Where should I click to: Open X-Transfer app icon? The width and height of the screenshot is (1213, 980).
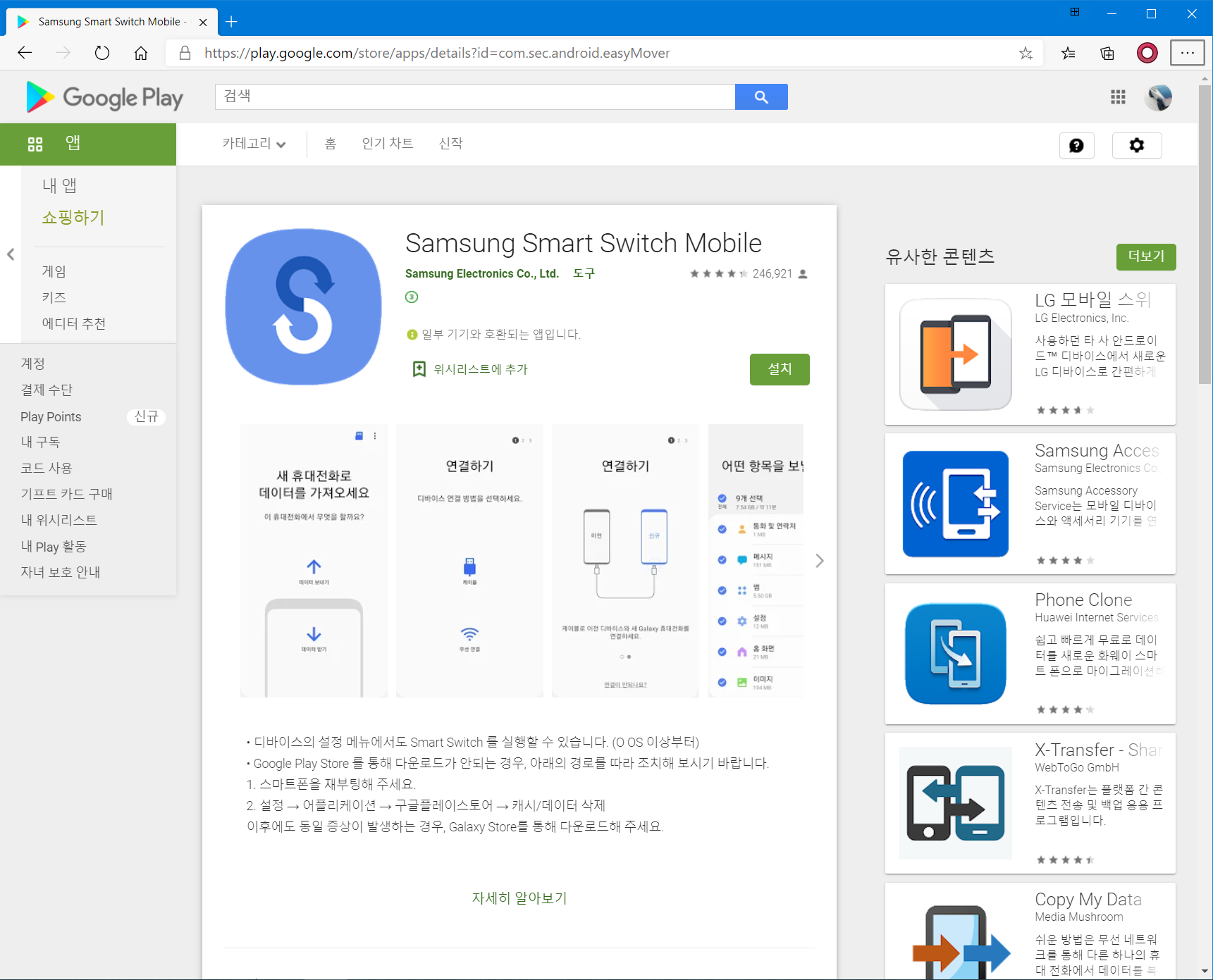coord(956,803)
